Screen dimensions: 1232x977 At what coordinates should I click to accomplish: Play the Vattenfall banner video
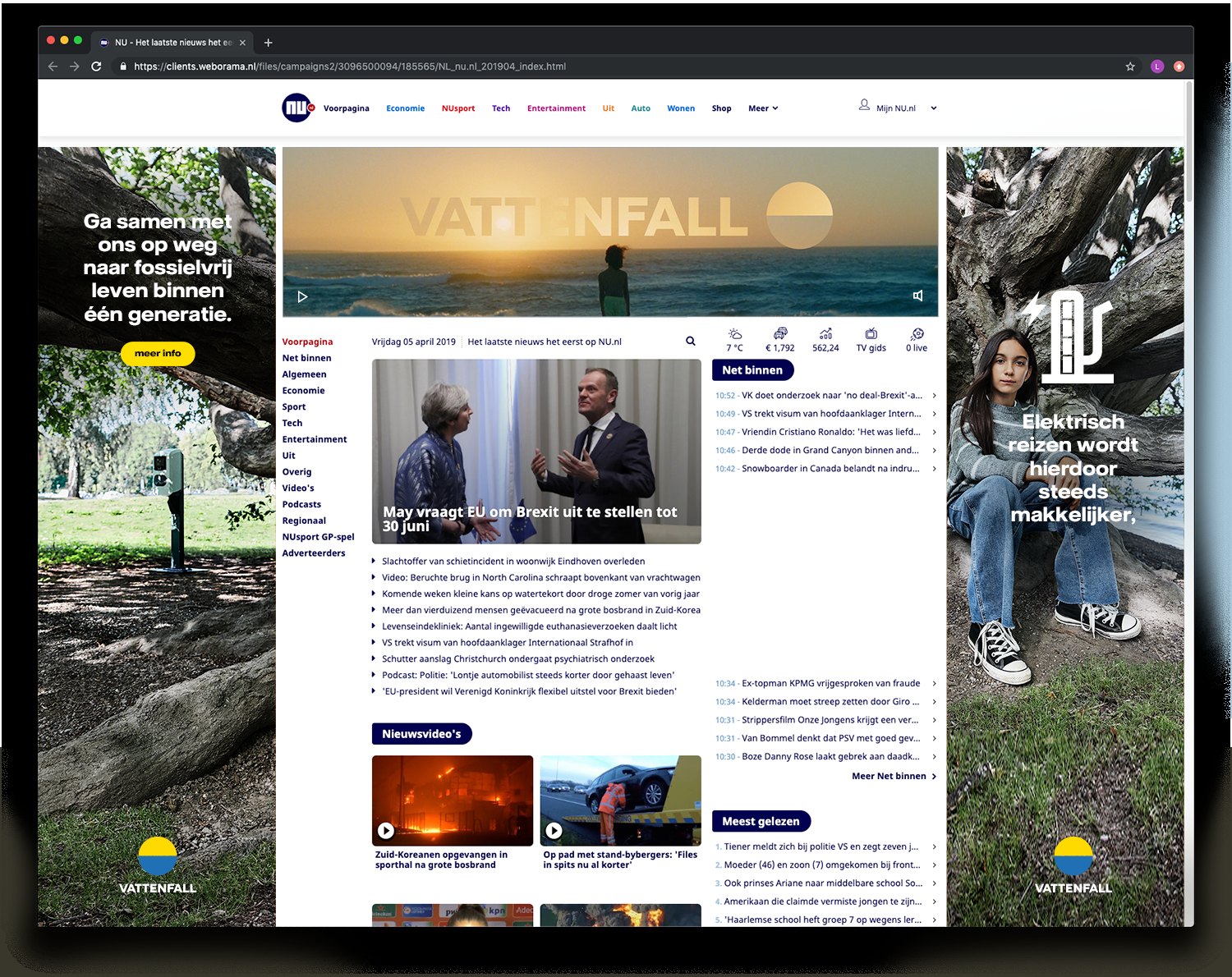(x=302, y=297)
